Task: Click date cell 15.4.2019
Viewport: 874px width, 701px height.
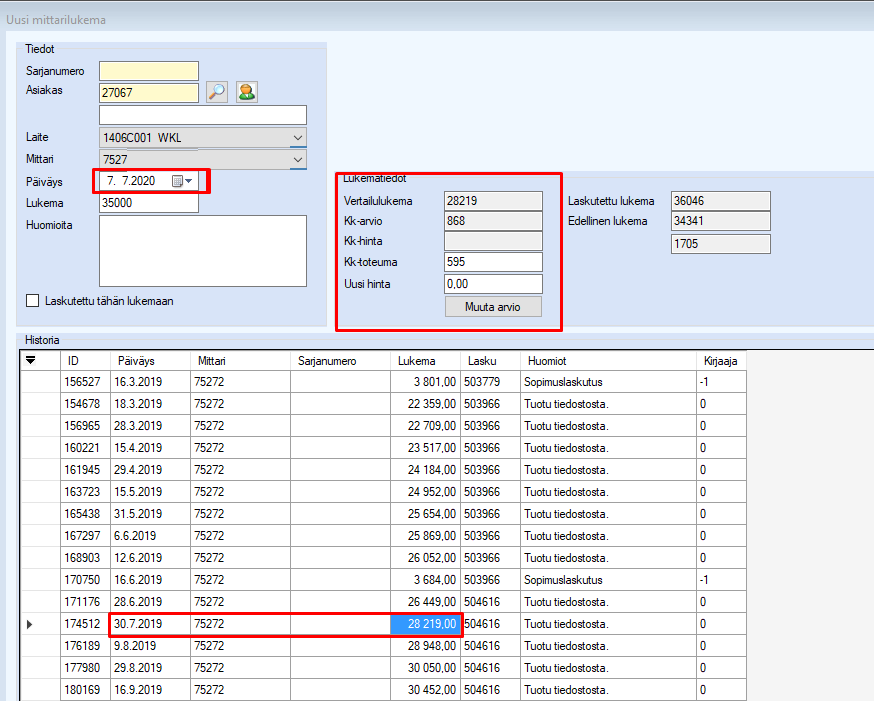Action: [150, 448]
